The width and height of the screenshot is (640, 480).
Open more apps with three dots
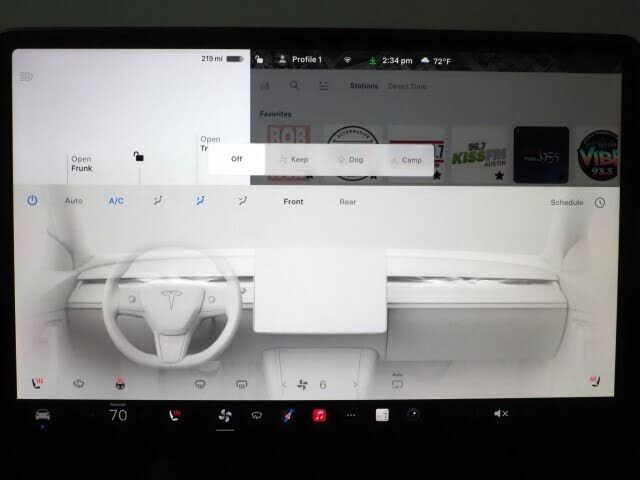[350, 415]
